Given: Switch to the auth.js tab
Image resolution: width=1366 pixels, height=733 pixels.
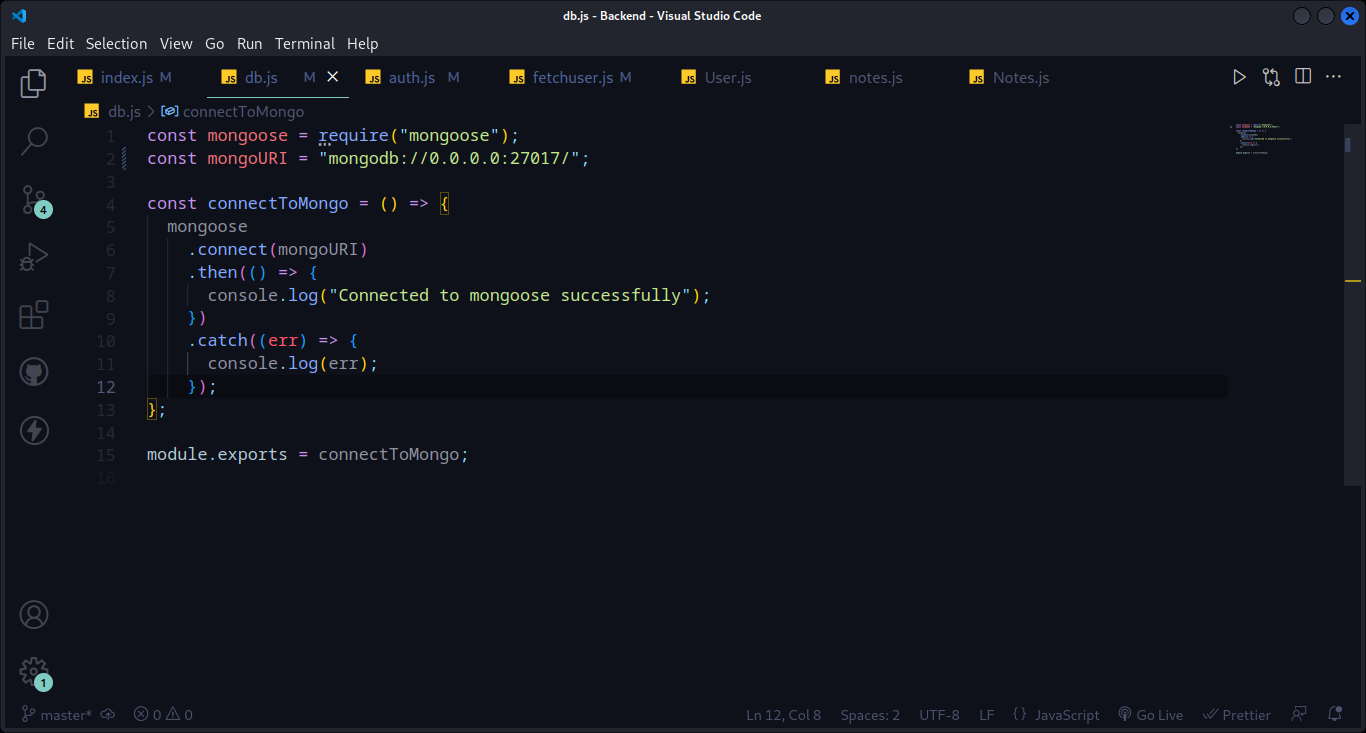Looking at the screenshot, I should coord(411,78).
